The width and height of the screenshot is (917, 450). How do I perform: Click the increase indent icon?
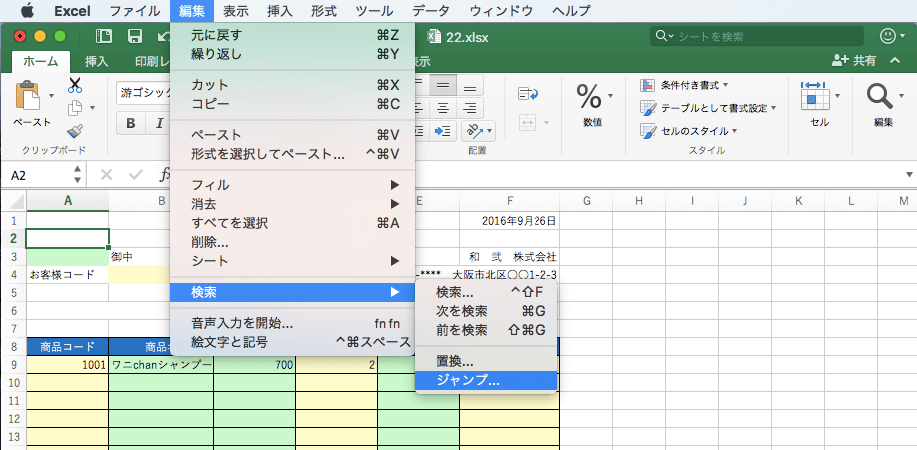click(442, 131)
